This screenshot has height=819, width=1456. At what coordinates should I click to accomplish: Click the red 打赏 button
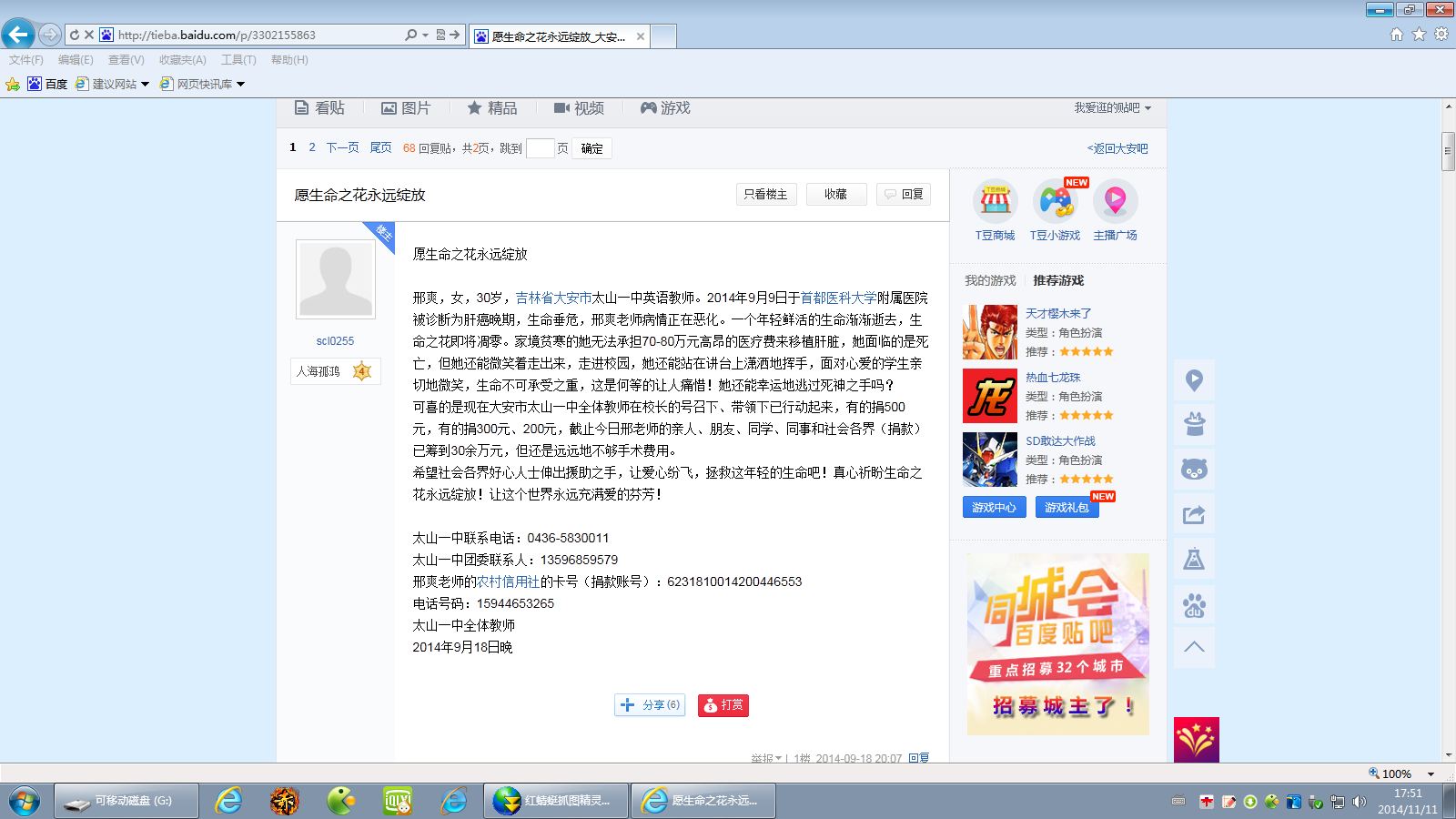click(723, 705)
